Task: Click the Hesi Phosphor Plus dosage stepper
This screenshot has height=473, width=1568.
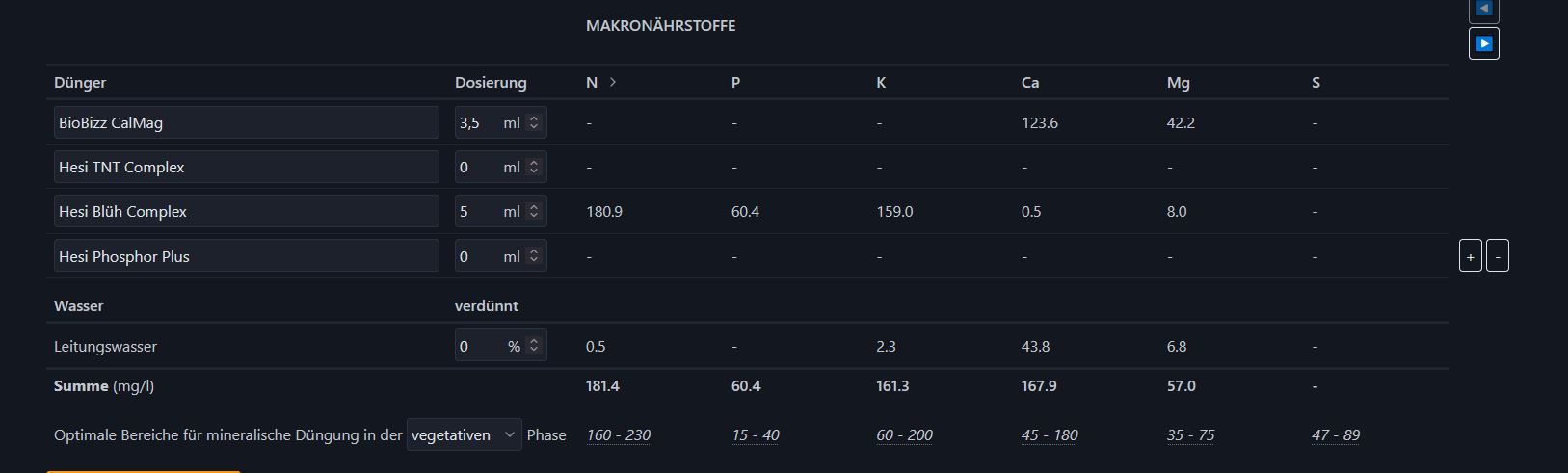Action: (x=534, y=256)
